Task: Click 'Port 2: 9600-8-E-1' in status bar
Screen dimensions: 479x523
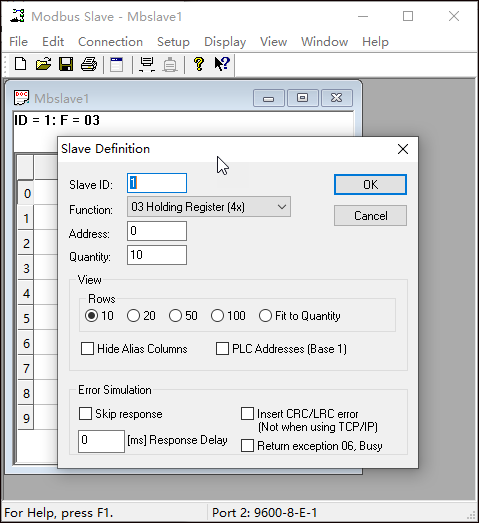Action: [265, 512]
